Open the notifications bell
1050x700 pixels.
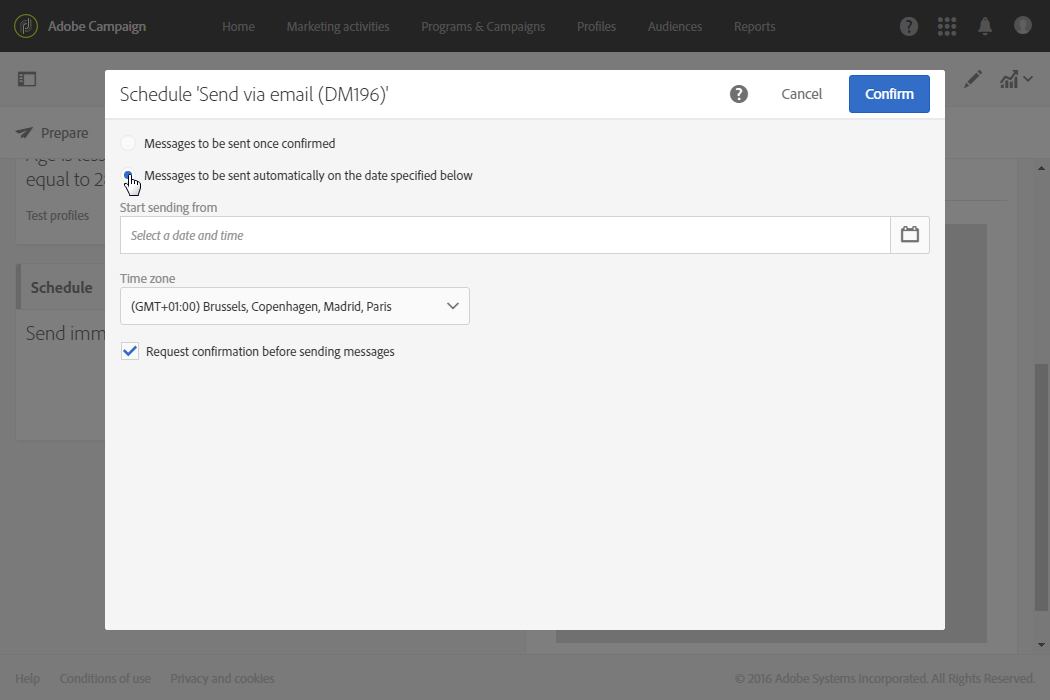pyautogui.click(x=985, y=27)
